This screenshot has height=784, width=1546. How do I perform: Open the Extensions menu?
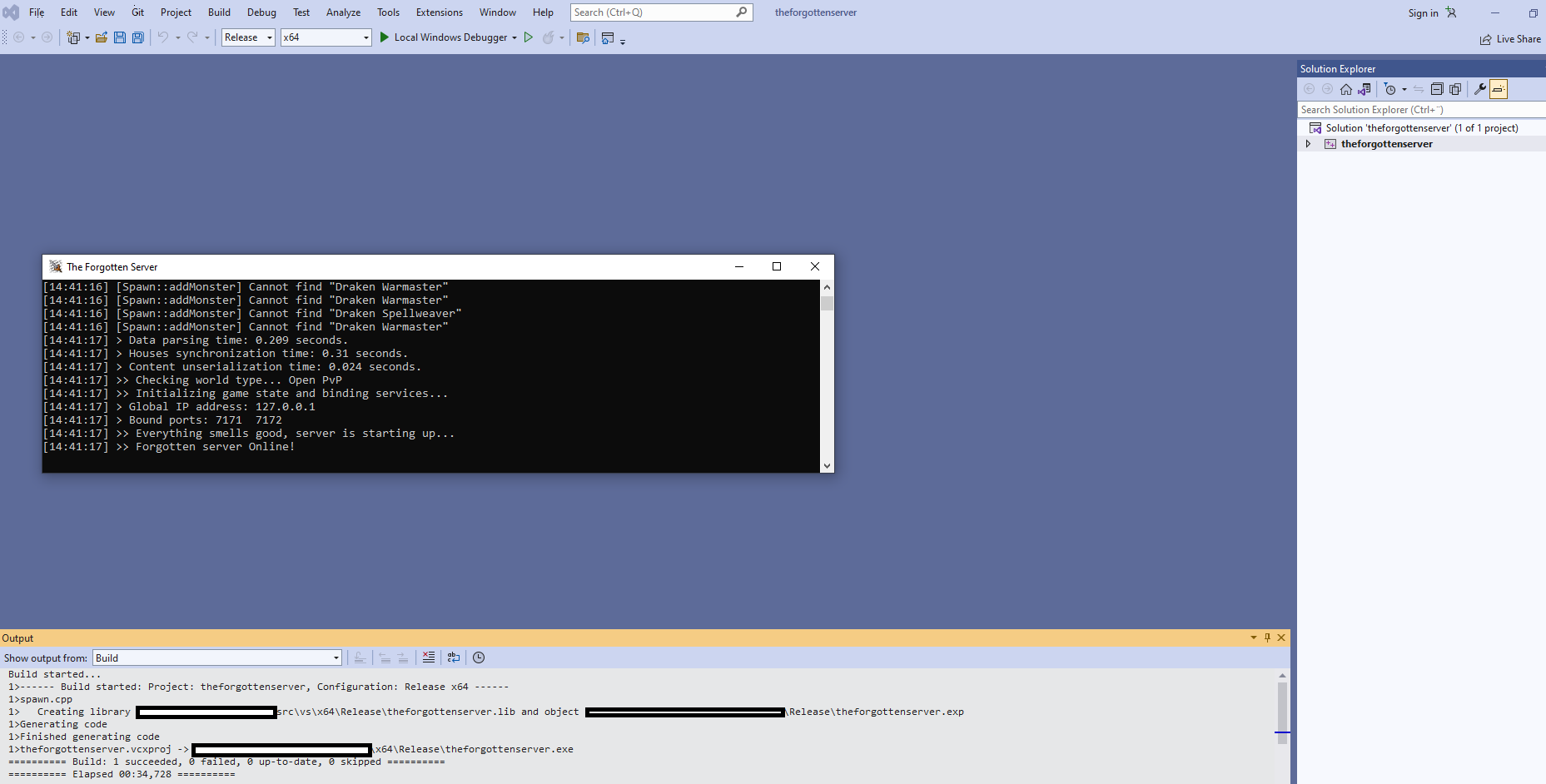(x=439, y=12)
